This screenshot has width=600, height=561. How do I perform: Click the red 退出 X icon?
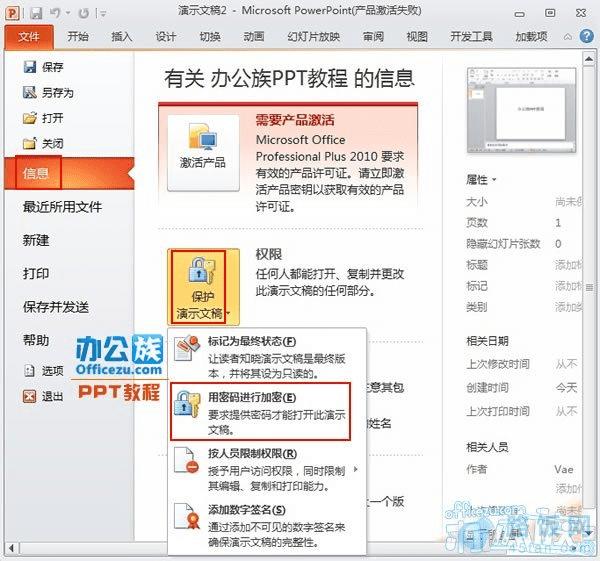(29, 396)
